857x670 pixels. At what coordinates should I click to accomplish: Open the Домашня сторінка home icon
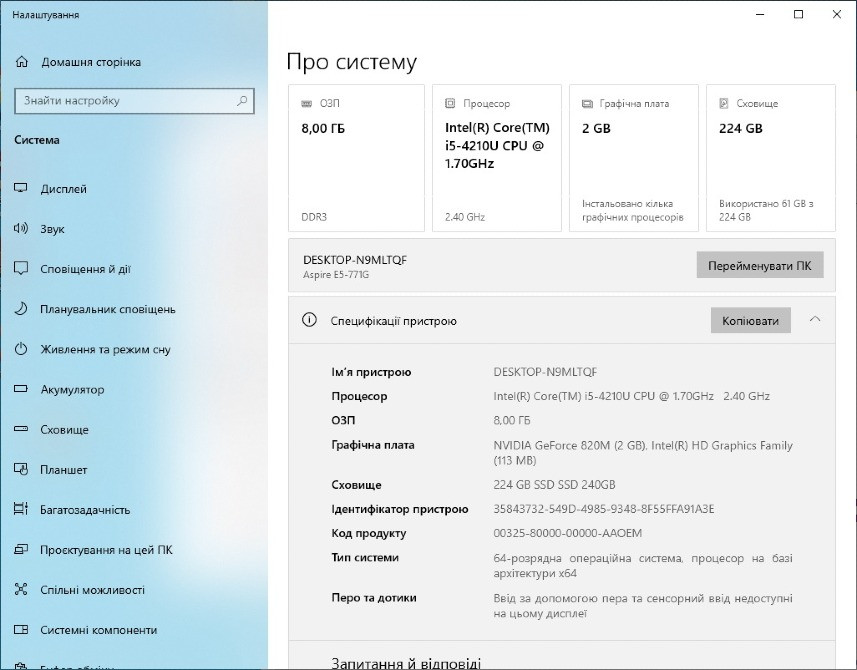[22, 62]
